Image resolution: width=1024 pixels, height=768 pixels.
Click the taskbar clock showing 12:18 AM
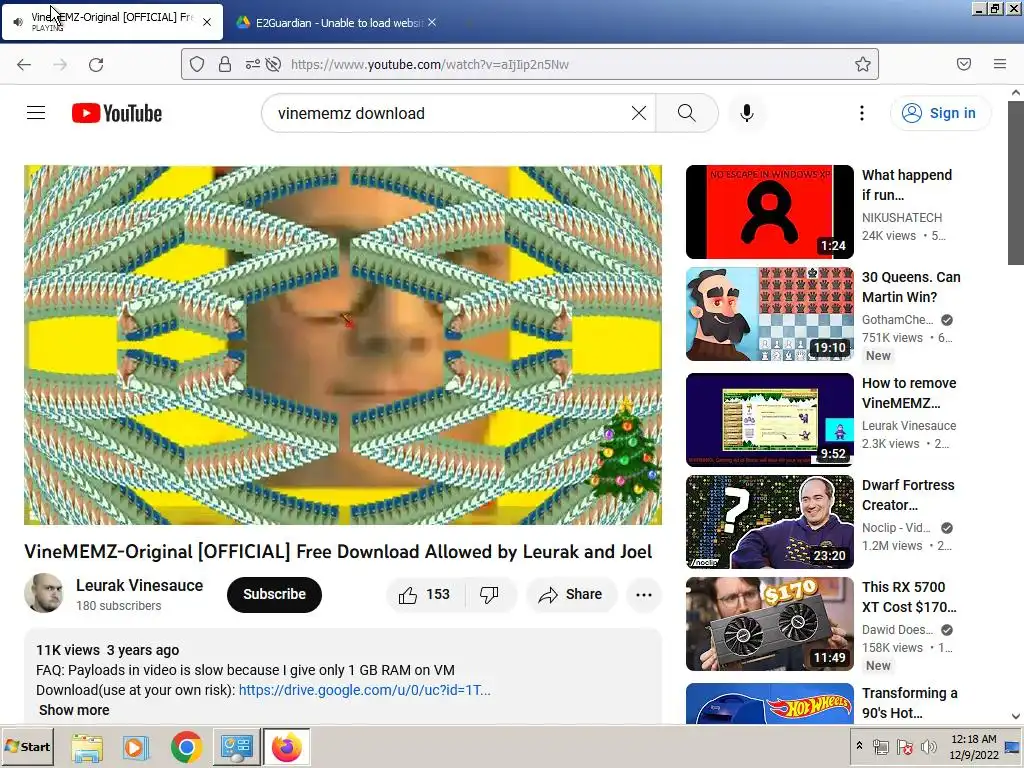(973, 746)
